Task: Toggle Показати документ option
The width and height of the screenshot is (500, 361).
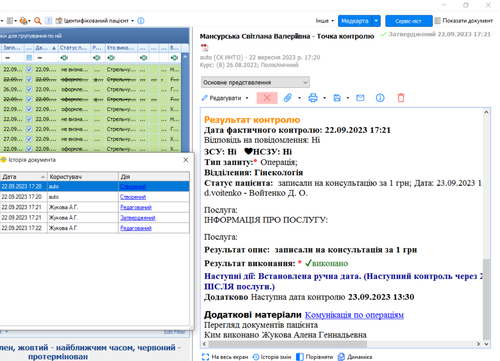Action: [463, 21]
